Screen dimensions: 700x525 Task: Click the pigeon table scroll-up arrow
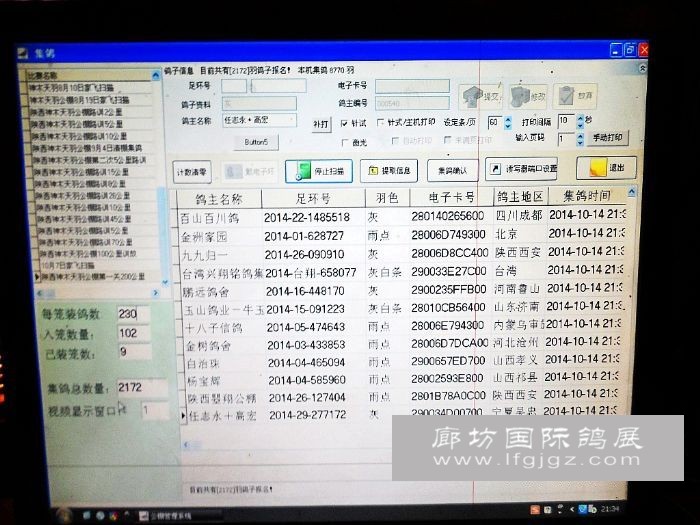pos(632,192)
